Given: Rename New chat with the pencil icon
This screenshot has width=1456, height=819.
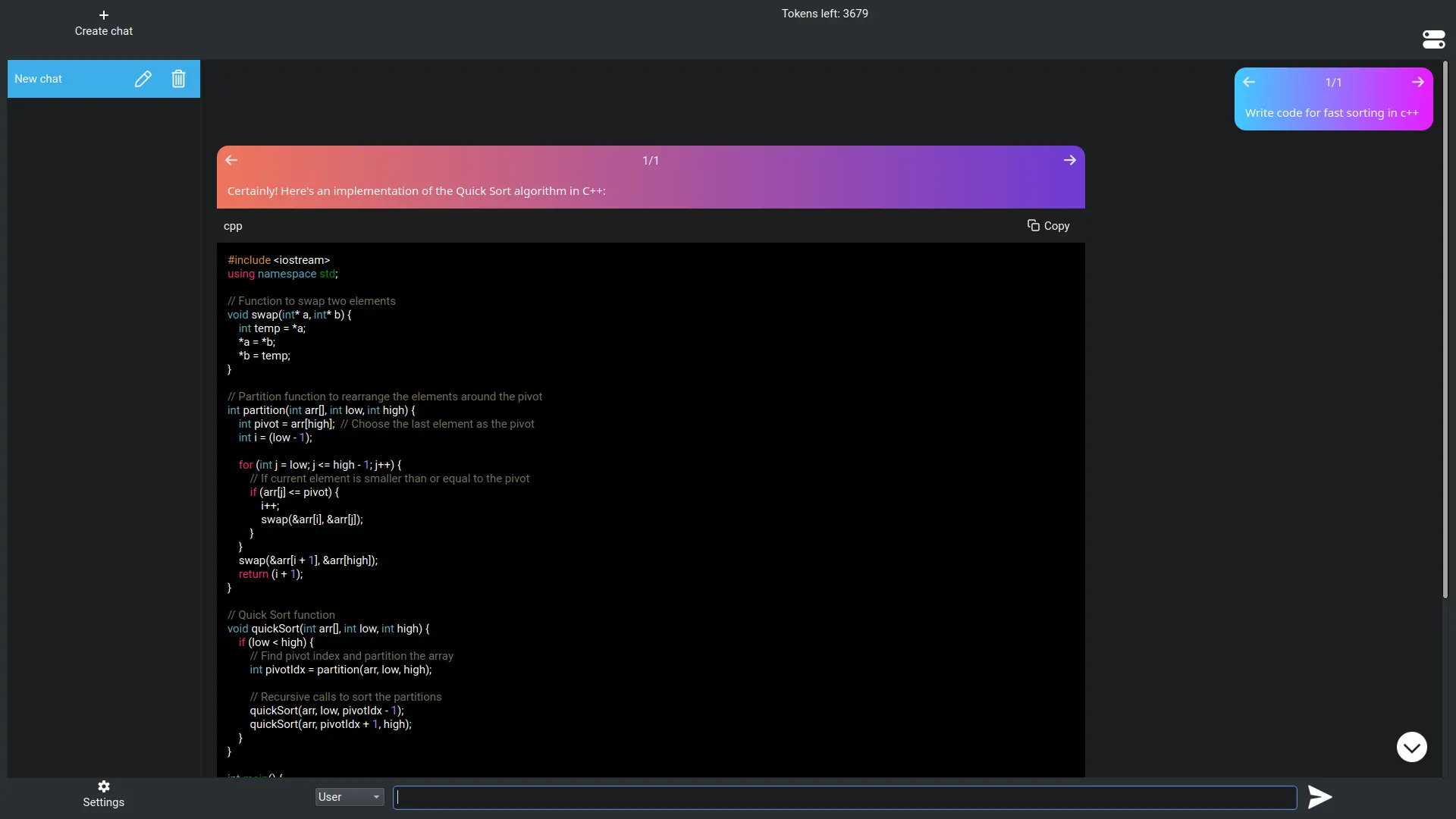Looking at the screenshot, I should coord(143,79).
